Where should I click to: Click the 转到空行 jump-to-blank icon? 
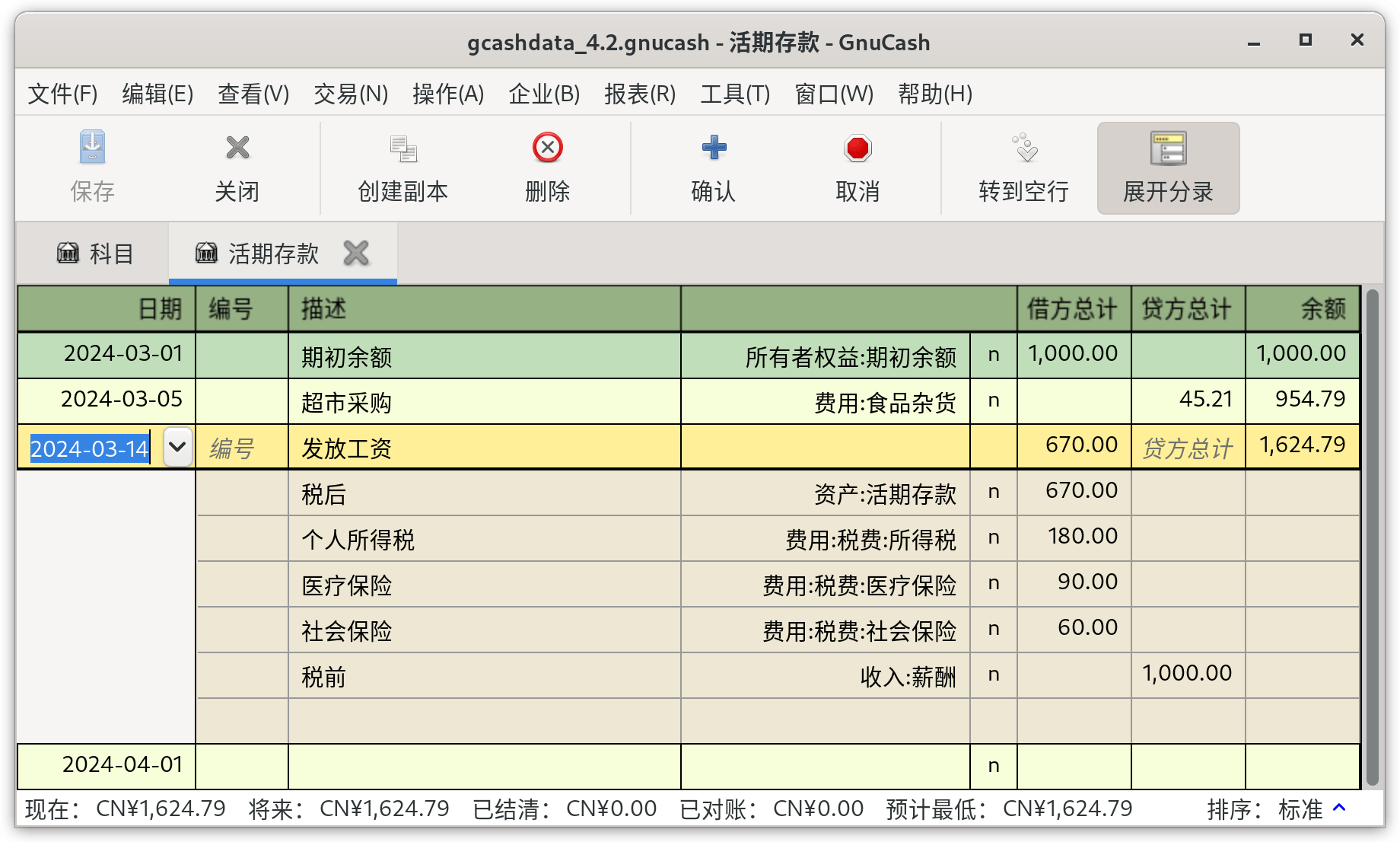click(x=1024, y=148)
